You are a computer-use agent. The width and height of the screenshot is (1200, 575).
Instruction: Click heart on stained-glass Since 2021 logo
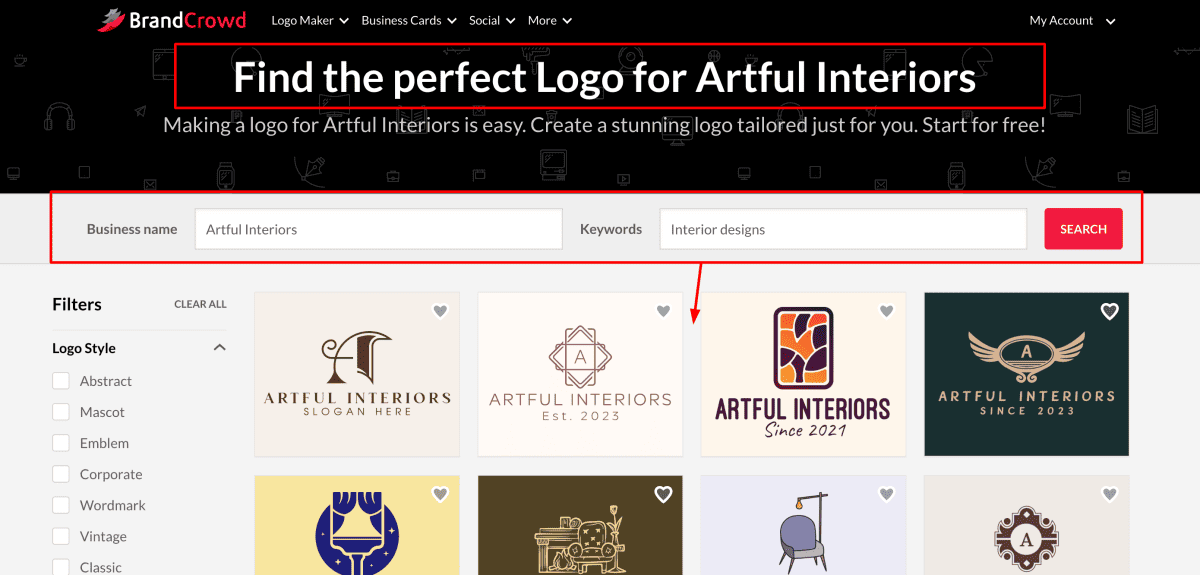point(886,311)
